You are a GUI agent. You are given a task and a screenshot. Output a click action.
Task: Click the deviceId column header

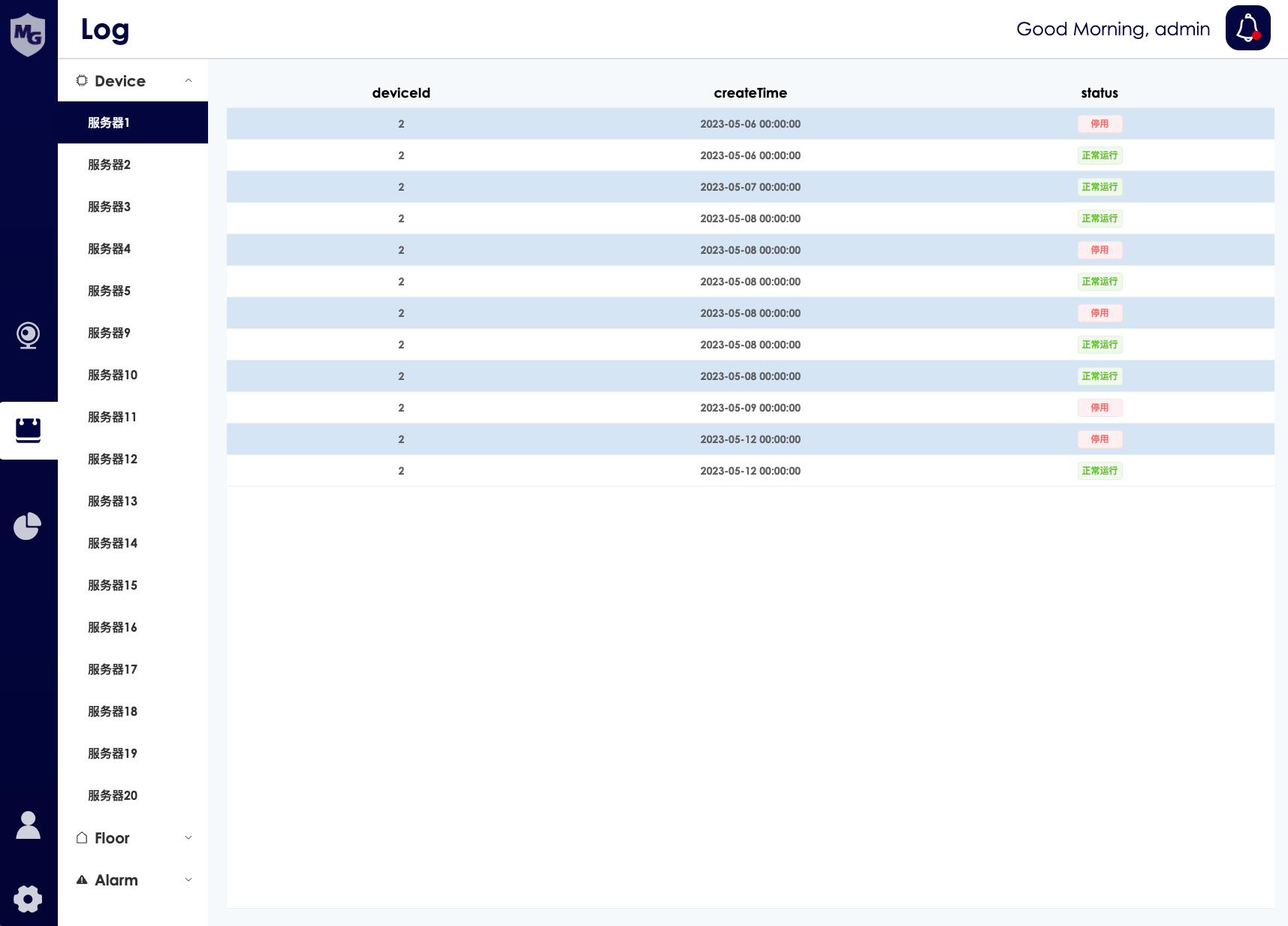401,93
